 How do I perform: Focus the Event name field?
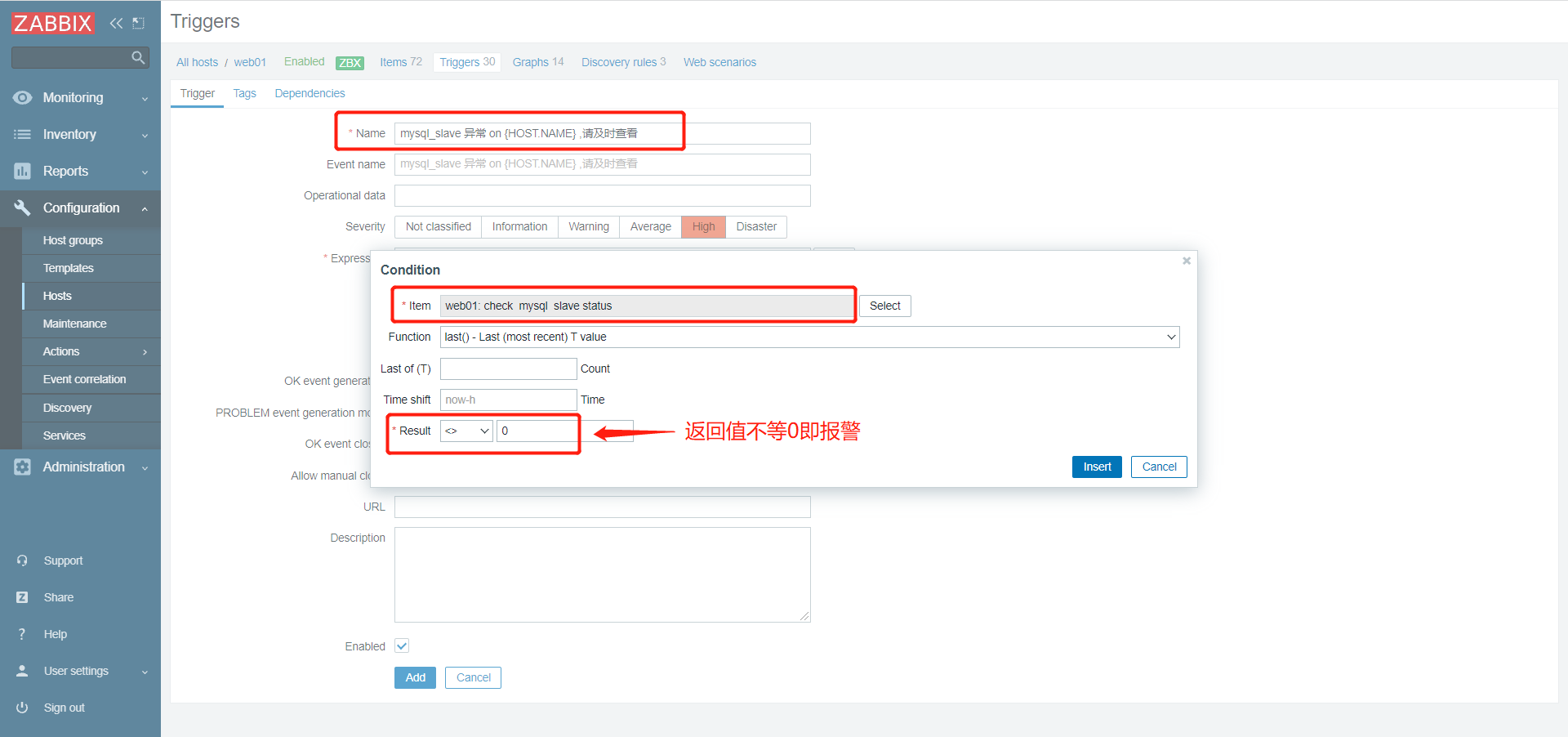coord(603,164)
